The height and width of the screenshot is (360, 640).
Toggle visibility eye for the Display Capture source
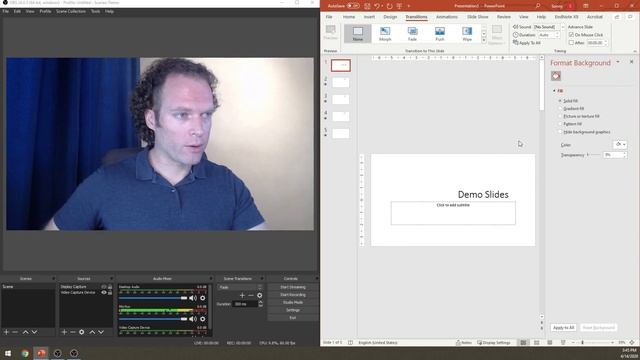(x=104, y=287)
